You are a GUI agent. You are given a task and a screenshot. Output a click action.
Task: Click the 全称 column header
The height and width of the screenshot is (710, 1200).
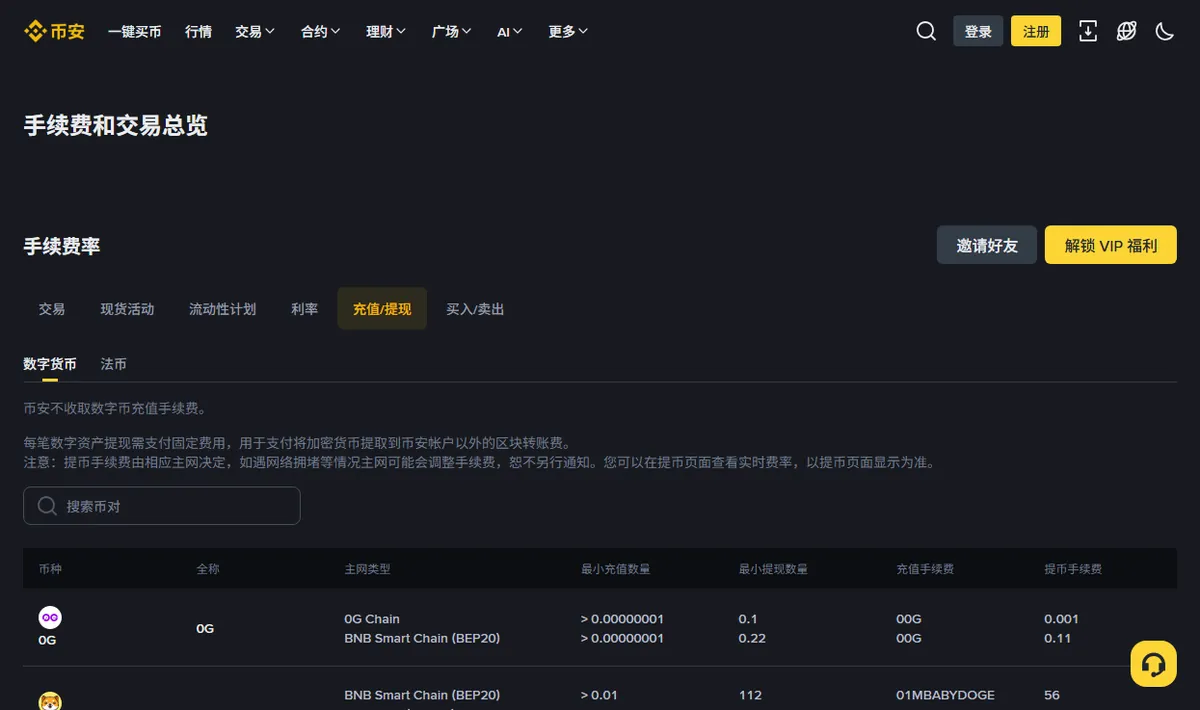(208, 569)
